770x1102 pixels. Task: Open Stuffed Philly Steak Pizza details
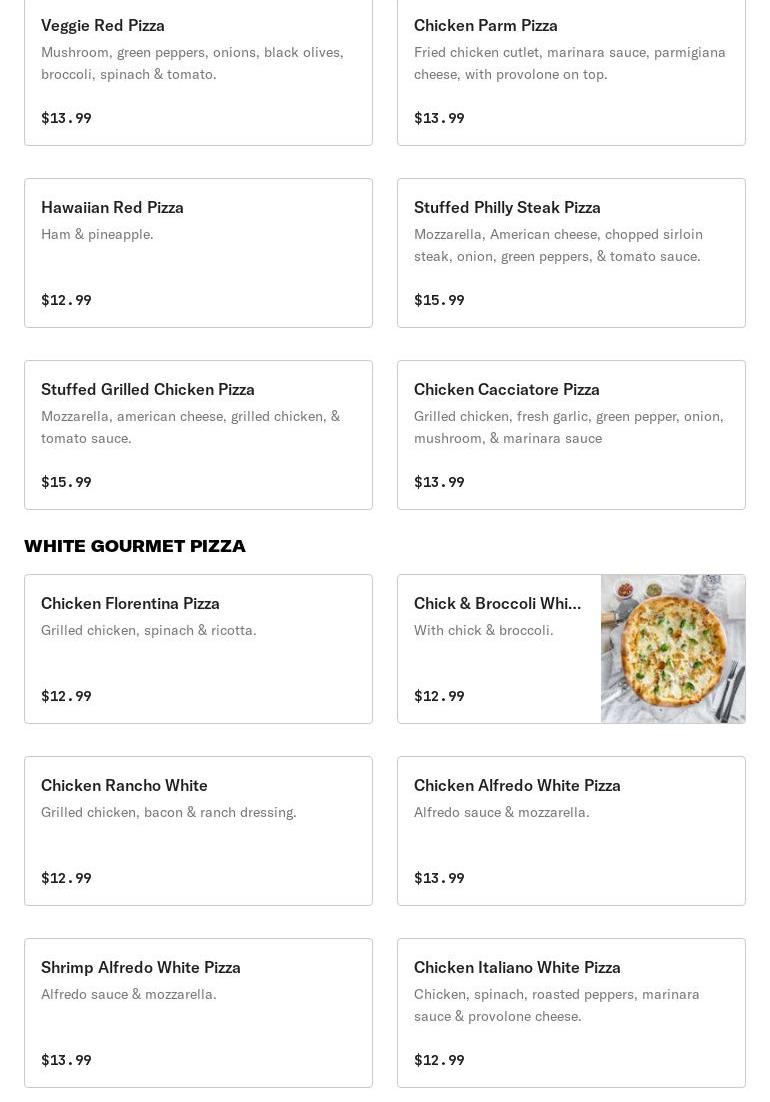pos(571,252)
